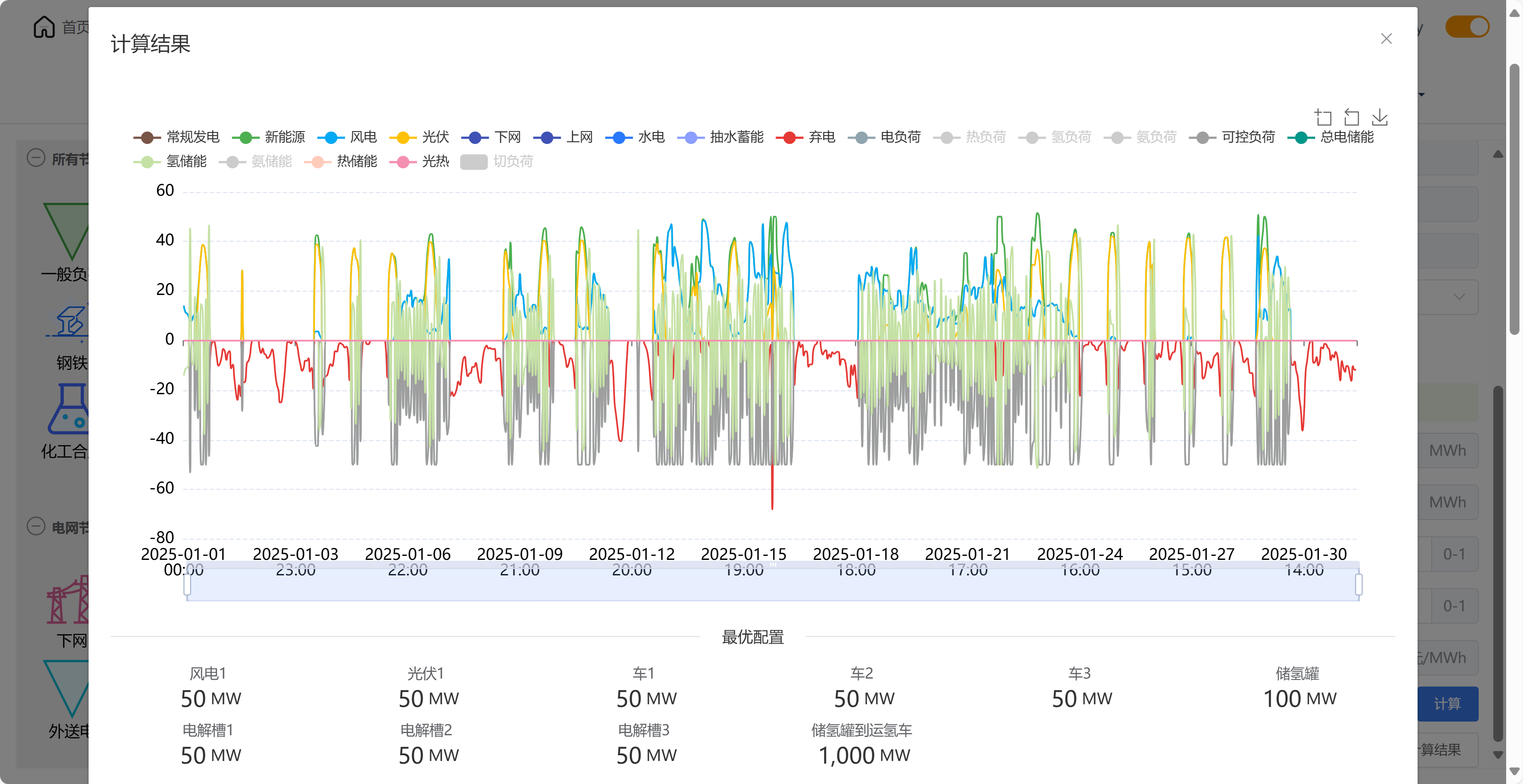Screen dimensions: 1523x784
Task: Click right handle of chart zoom slider
Action: 1359,585
